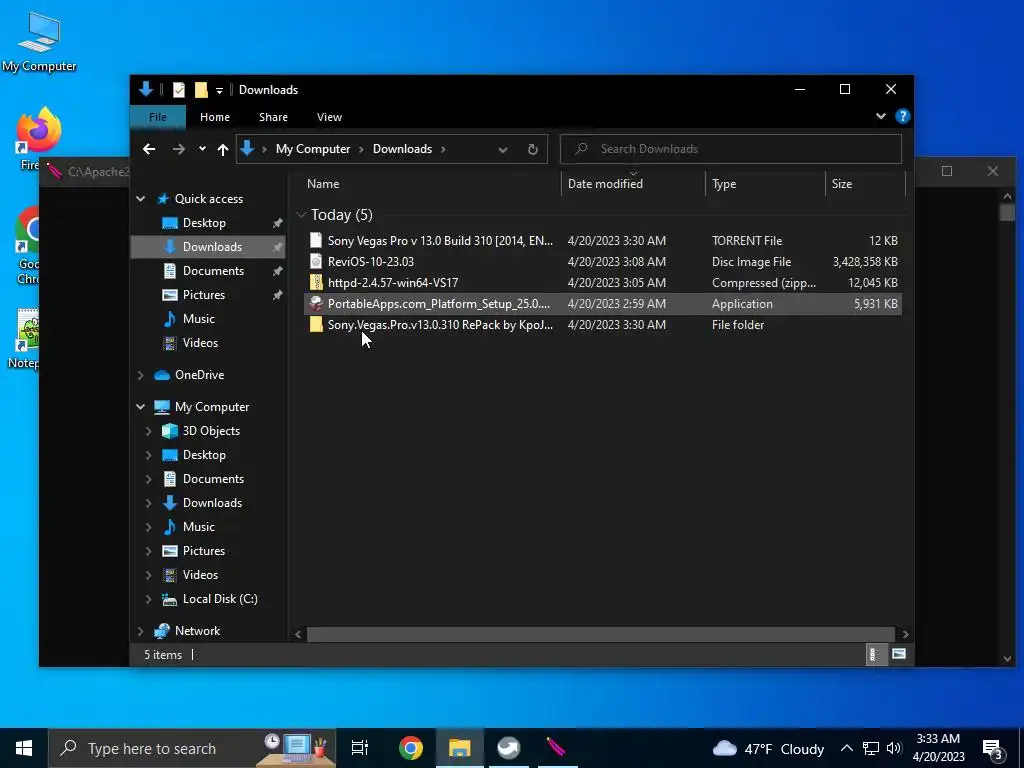Open the recent locations dropdown
1024x768 pixels.
click(x=202, y=149)
